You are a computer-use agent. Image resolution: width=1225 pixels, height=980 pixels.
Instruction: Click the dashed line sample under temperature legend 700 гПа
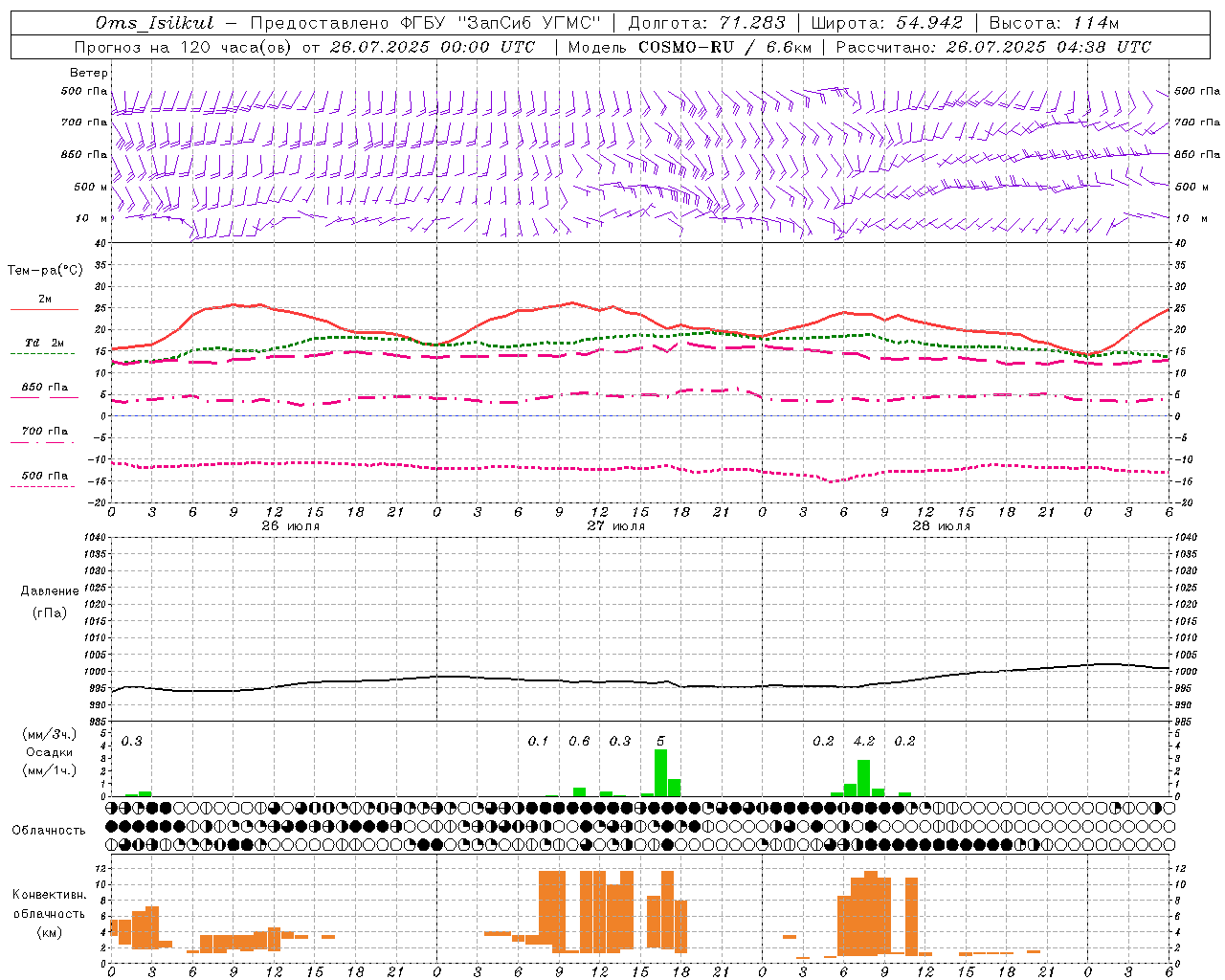click(x=44, y=442)
